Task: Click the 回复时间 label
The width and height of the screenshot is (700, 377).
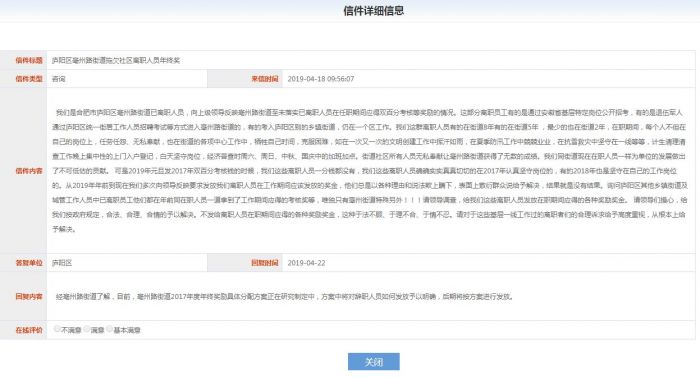Action: coord(265,263)
